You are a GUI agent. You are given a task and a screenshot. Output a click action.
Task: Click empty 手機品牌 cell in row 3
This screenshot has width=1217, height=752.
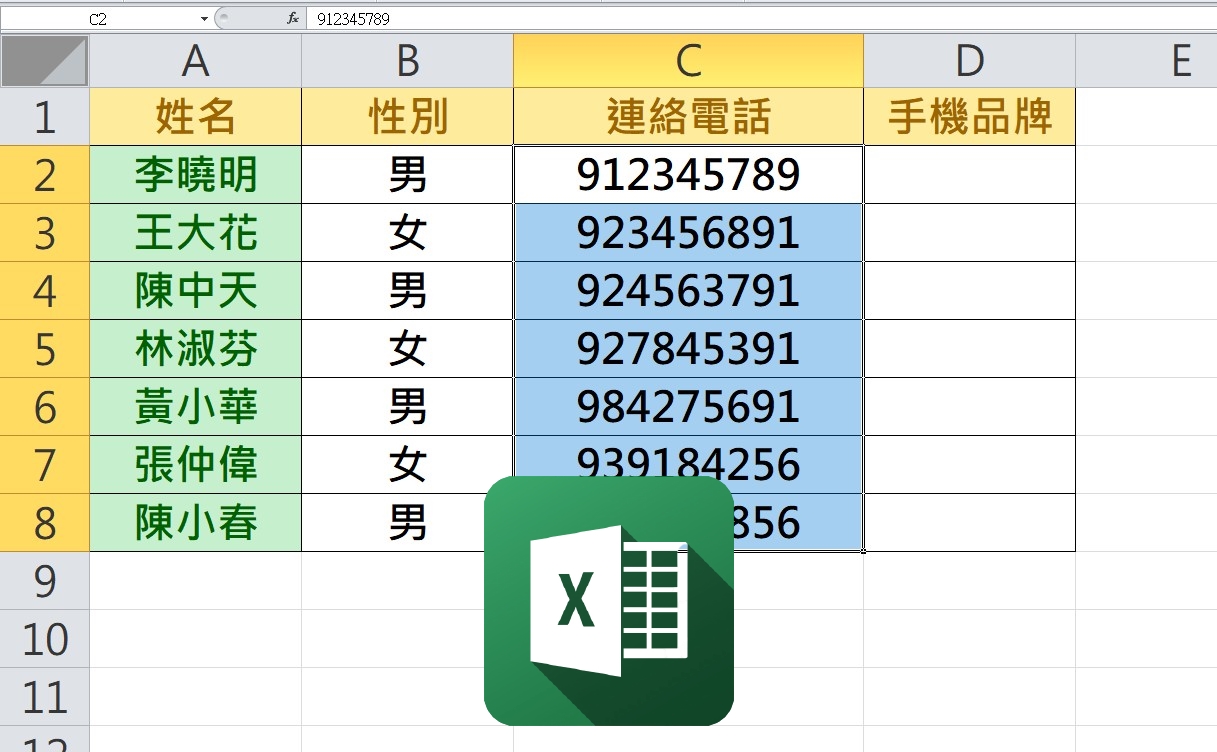[x=970, y=233]
